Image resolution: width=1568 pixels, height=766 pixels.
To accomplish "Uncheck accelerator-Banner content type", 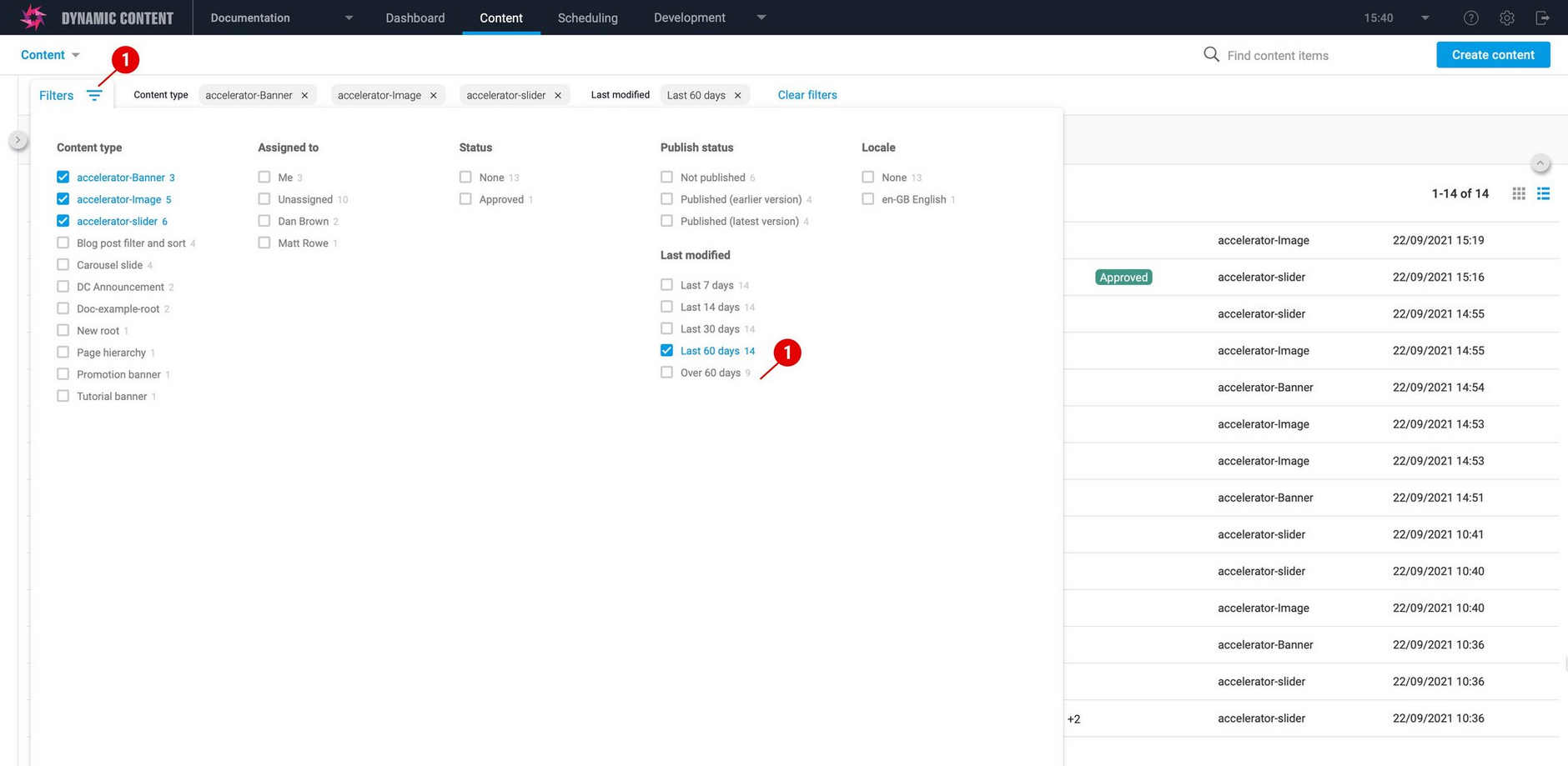I will (63, 177).
